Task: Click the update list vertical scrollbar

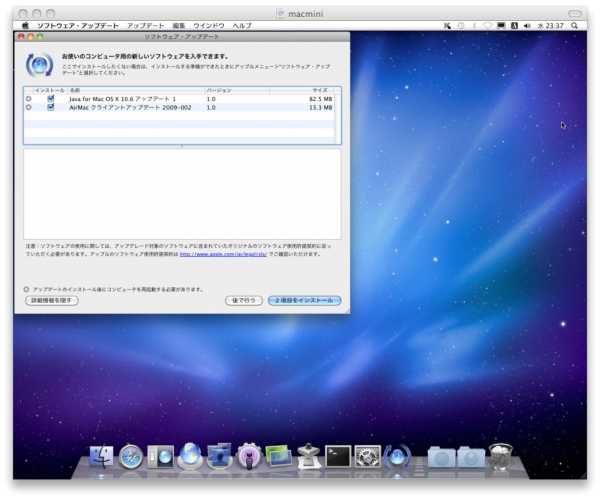Action: (338, 119)
